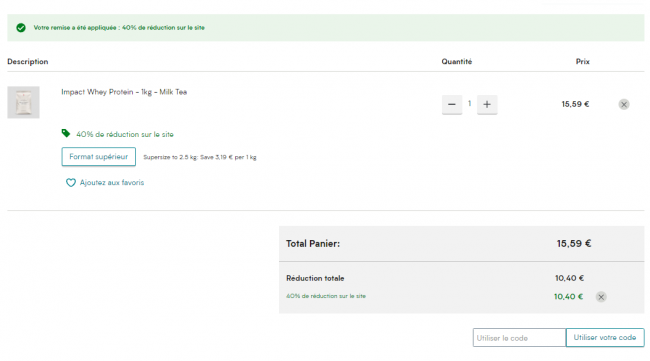650x361 pixels.
Task: Increase quantity with the plus button
Action: pos(487,104)
